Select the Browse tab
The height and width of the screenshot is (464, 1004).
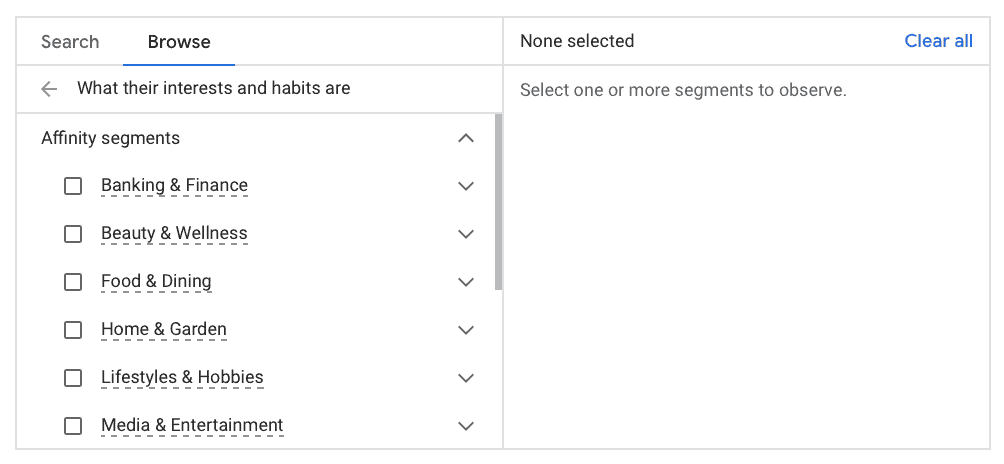tap(179, 42)
